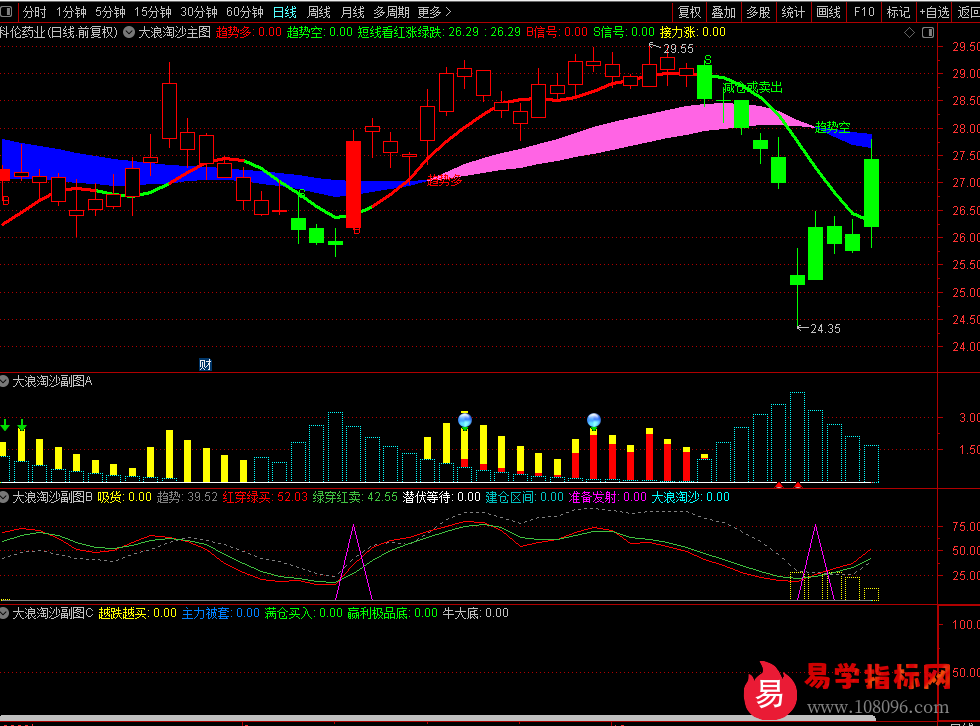The height and width of the screenshot is (726, 980).
Task: Click the 越跌越买 value in 副图C
Action: click(x=138, y=613)
